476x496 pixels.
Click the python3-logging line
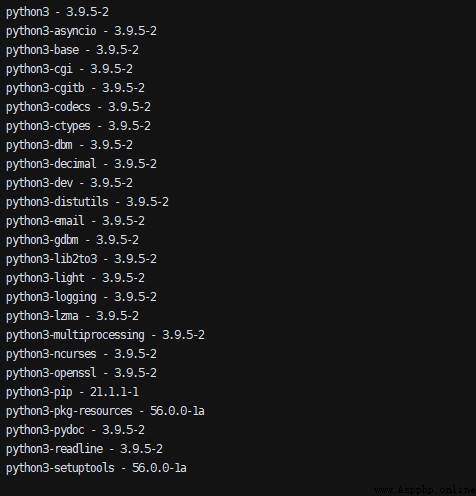pos(81,298)
